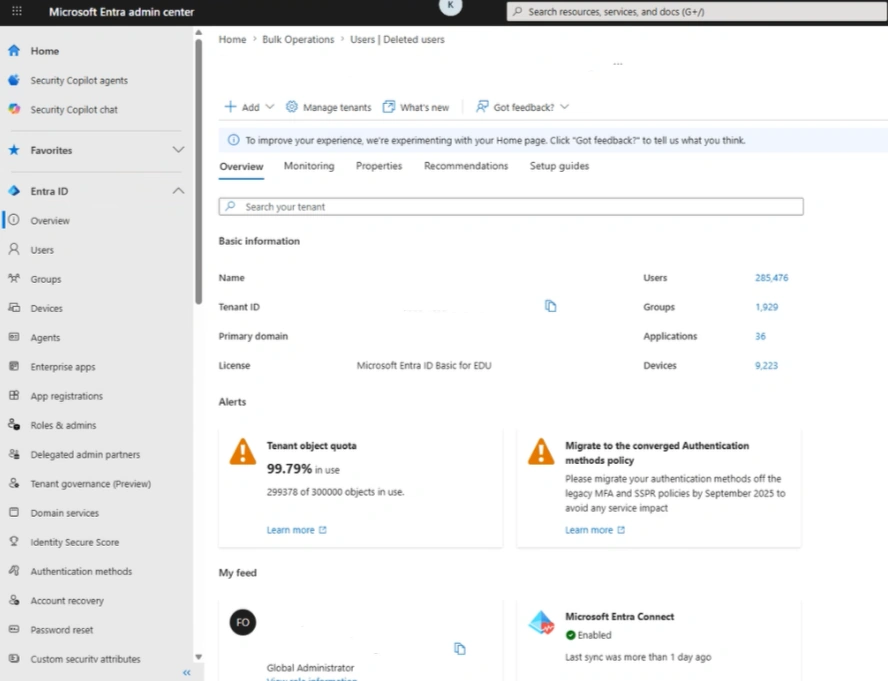This screenshot has width=888, height=681.
Task: Select the Overview info icon in sidebar
Action: (14, 220)
